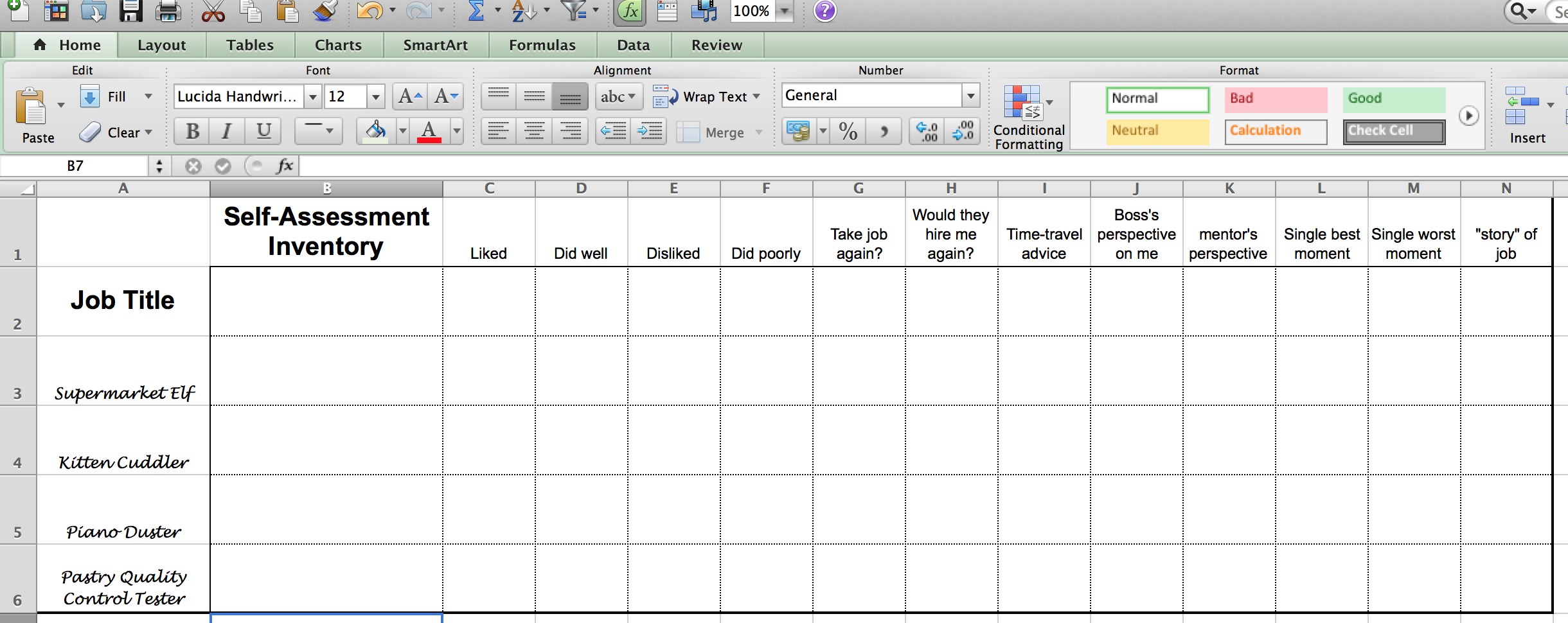Click the Conditional Formatting icon
1568x623 pixels.
tap(1023, 103)
